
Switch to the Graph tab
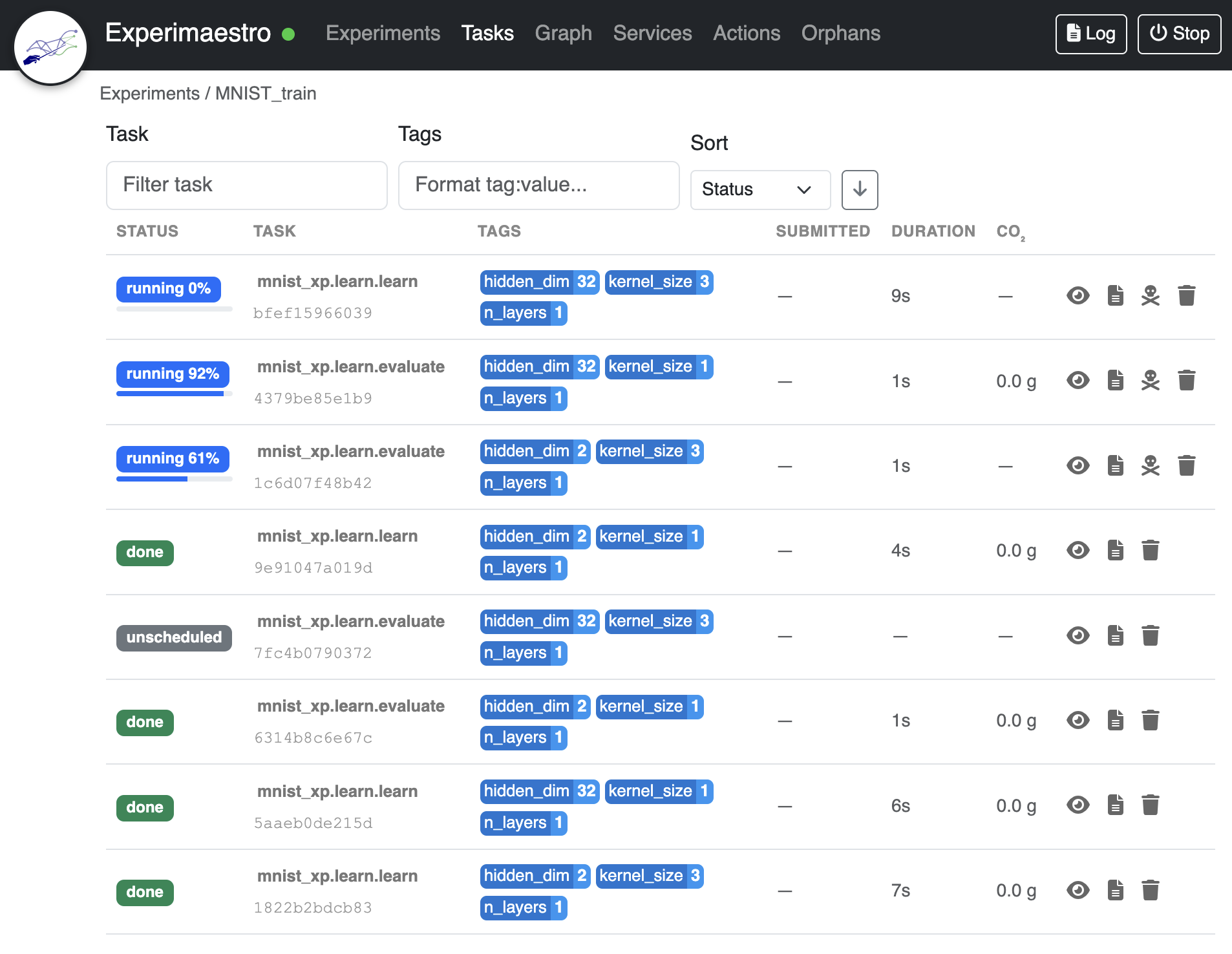pyautogui.click(x=563, y=34)
